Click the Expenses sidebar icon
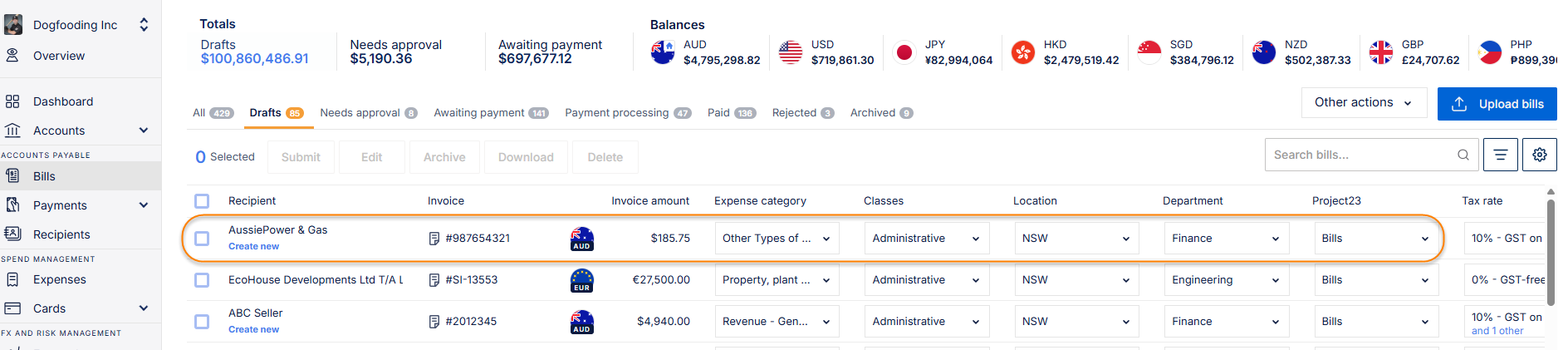The height and width of the screenshot is (350, 1568). coord(12,279)
